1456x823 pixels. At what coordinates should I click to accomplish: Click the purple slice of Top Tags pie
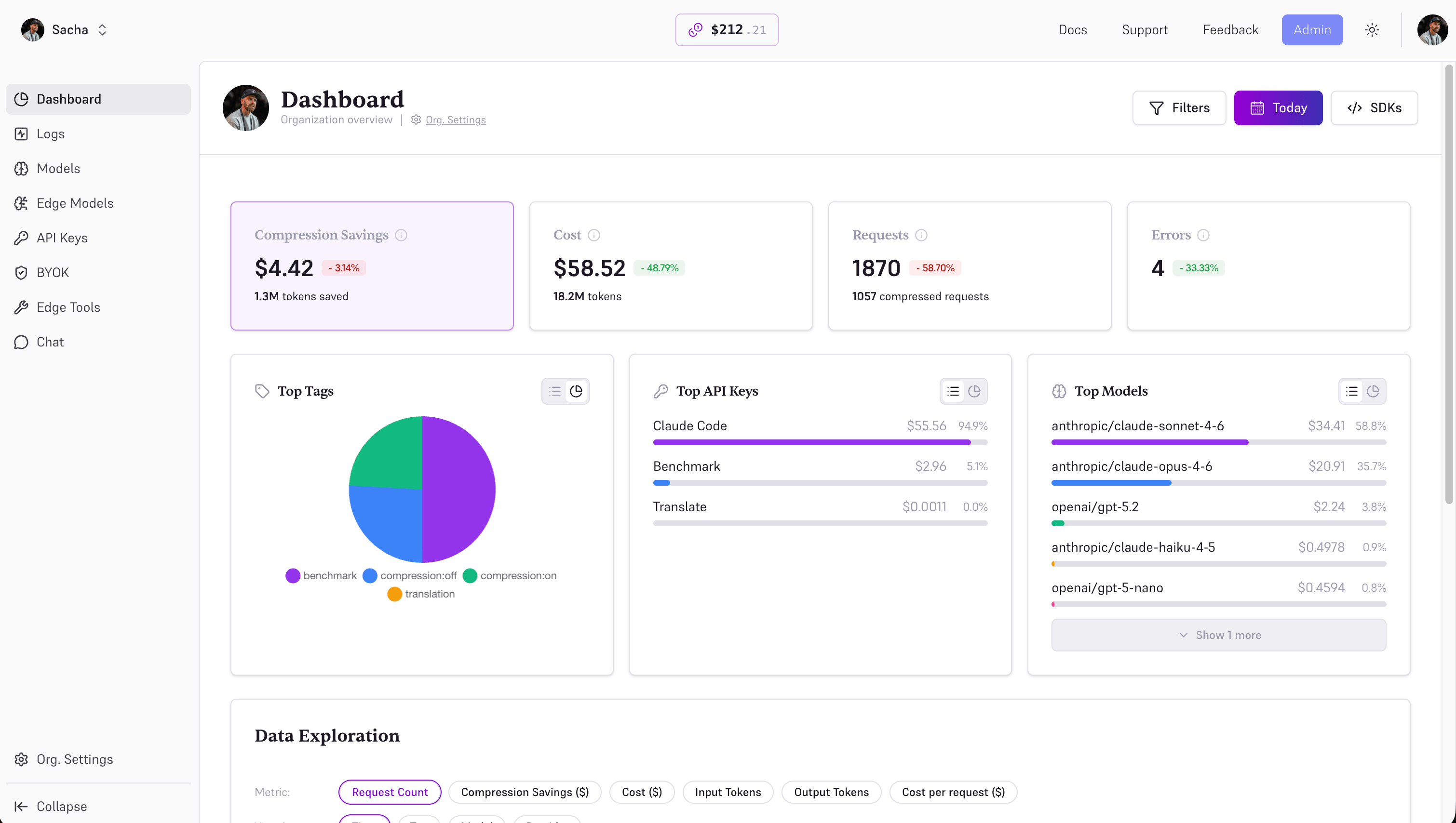tap(459, 490)
